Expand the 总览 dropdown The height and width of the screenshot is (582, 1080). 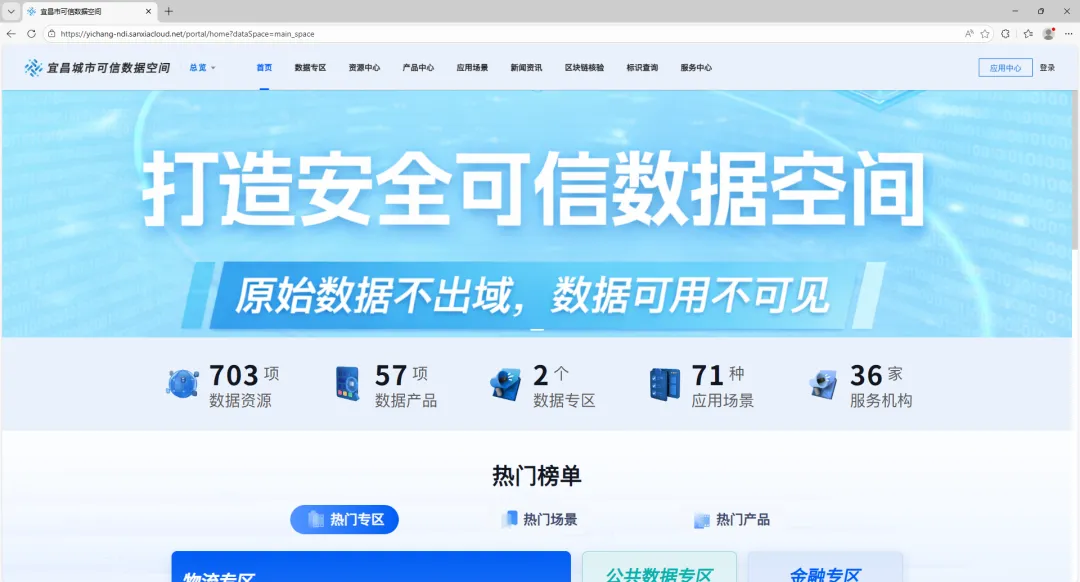[x=200, y=67]
